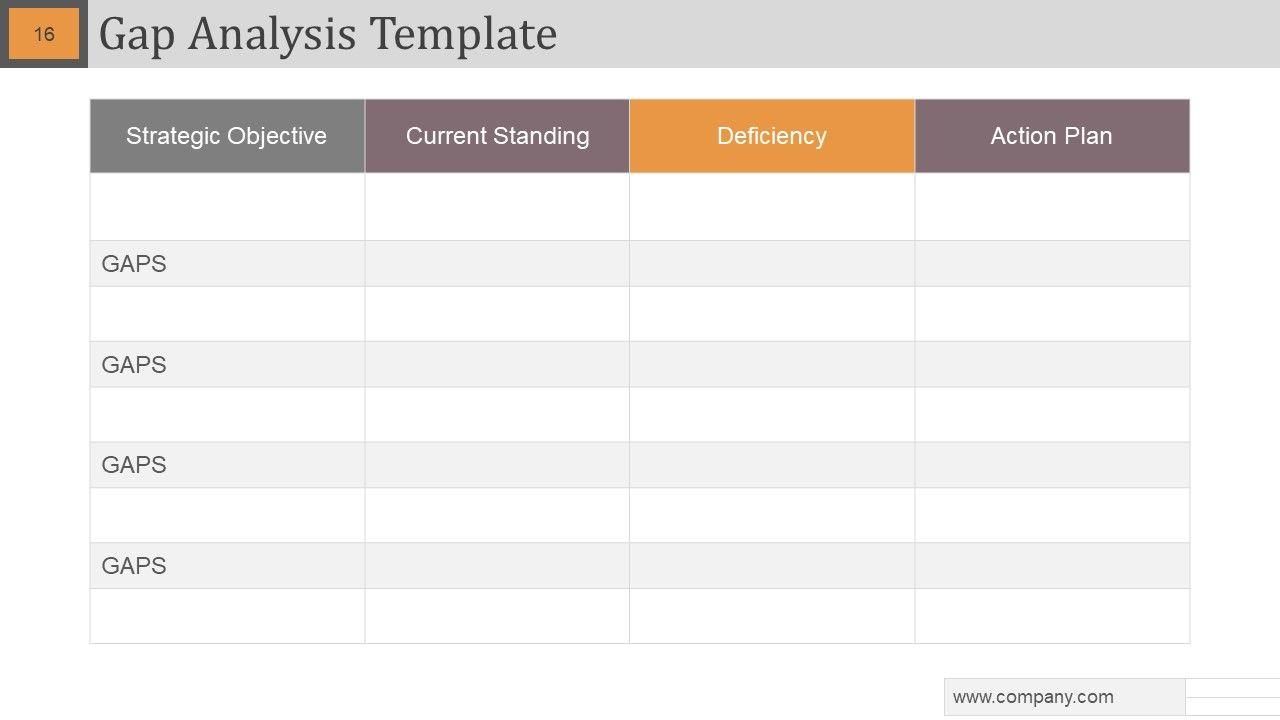1280x720 pixels.
Task: Click bottom-left empty cell of the table
Action: tap(227, 616)
